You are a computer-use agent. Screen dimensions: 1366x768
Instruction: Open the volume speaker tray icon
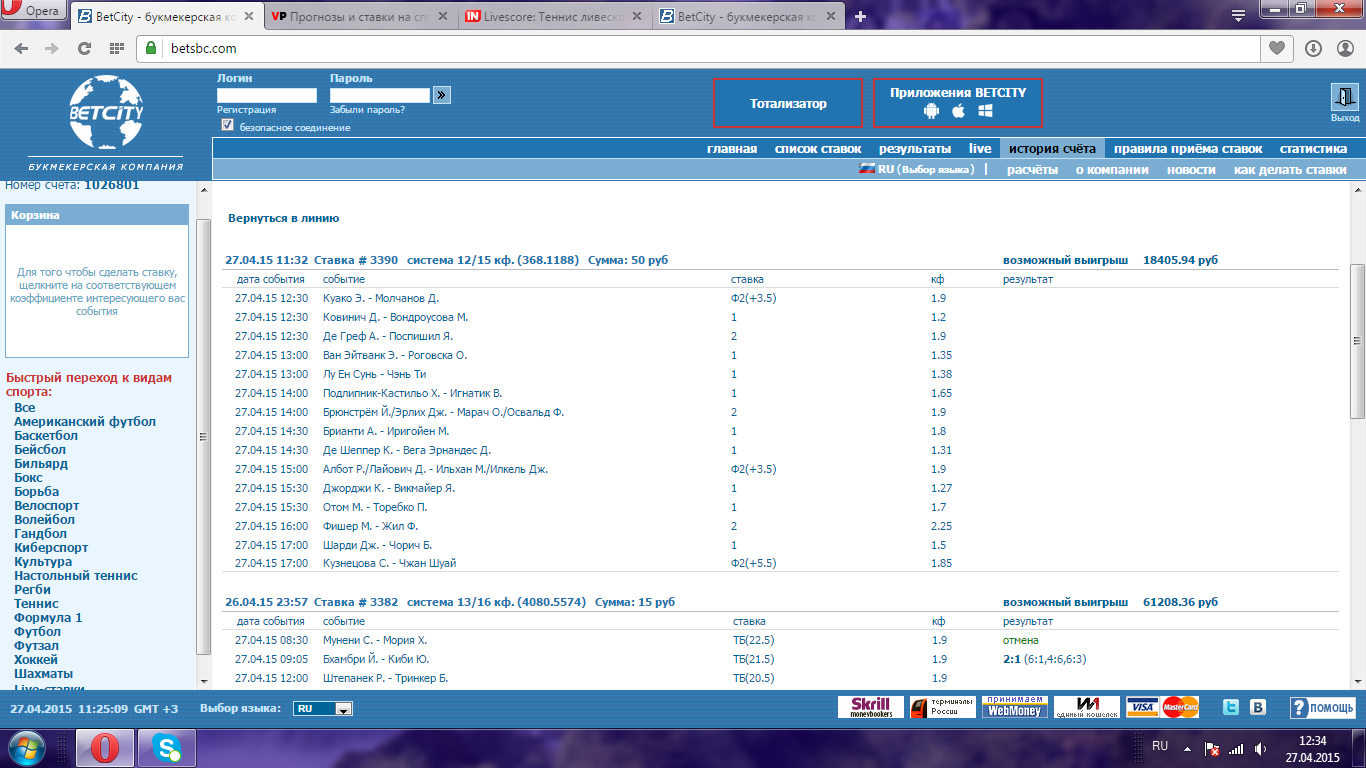(x=1261, y=748)
